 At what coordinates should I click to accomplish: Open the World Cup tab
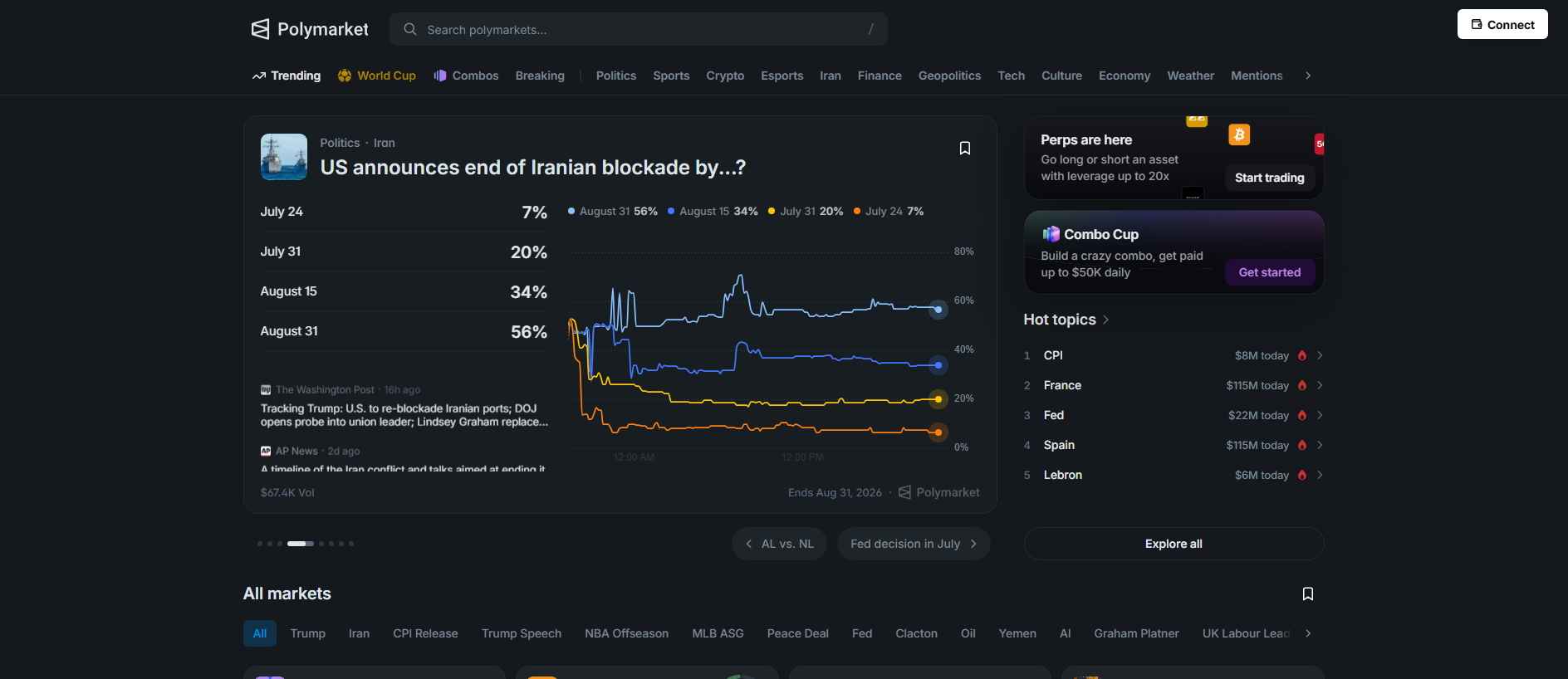click(377, 76)
